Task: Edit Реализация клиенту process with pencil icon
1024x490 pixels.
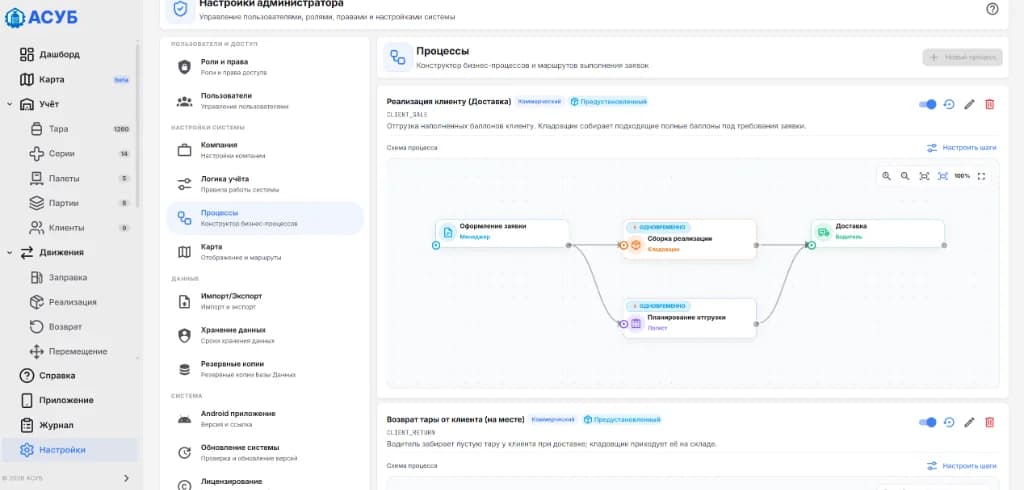Action: tap(969, 105)
